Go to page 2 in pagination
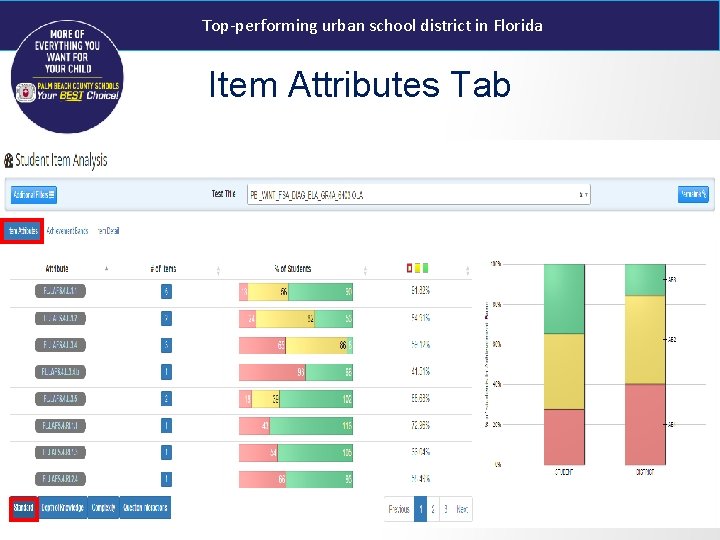Viewport: 720px width, 540px height. click(433, 509)
